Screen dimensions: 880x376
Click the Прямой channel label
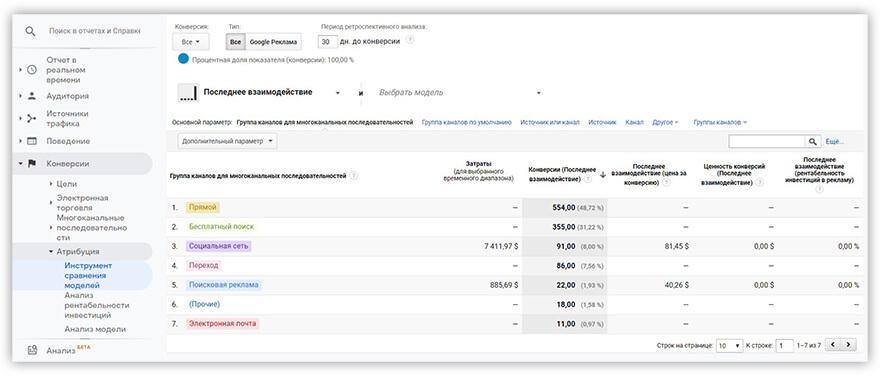[203, 208]
